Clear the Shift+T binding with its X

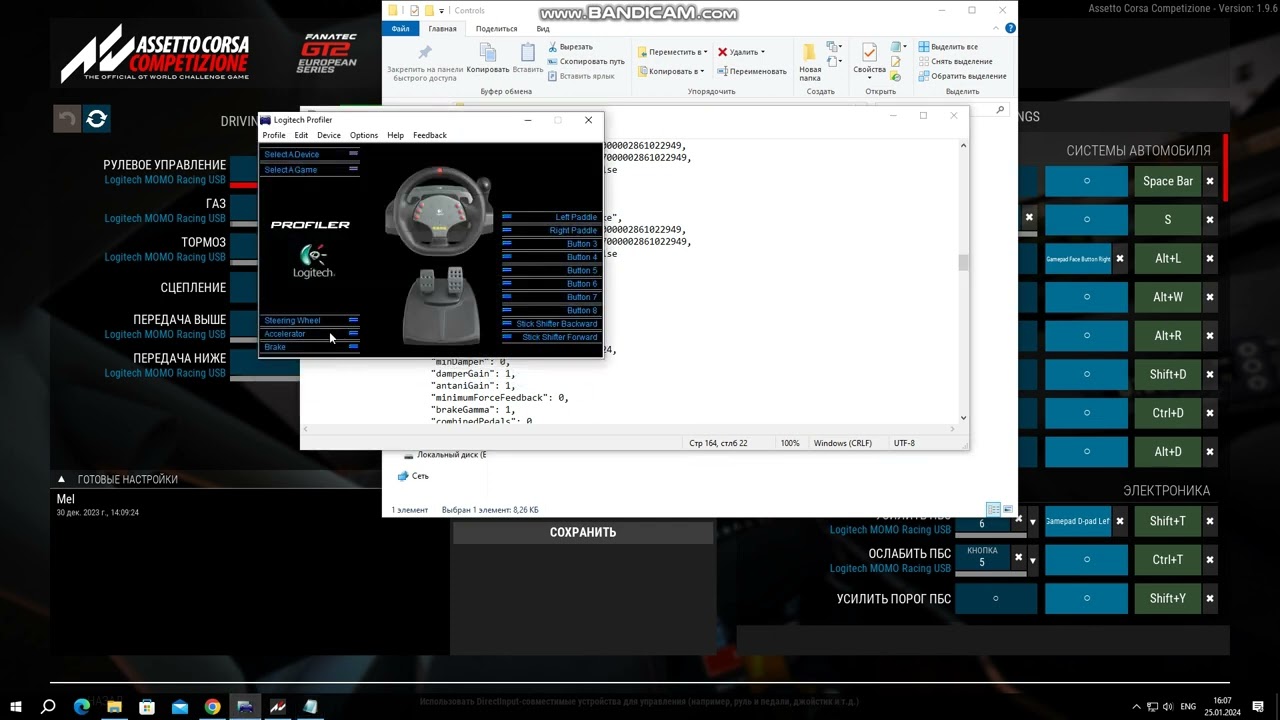[x=1210, y=521]
